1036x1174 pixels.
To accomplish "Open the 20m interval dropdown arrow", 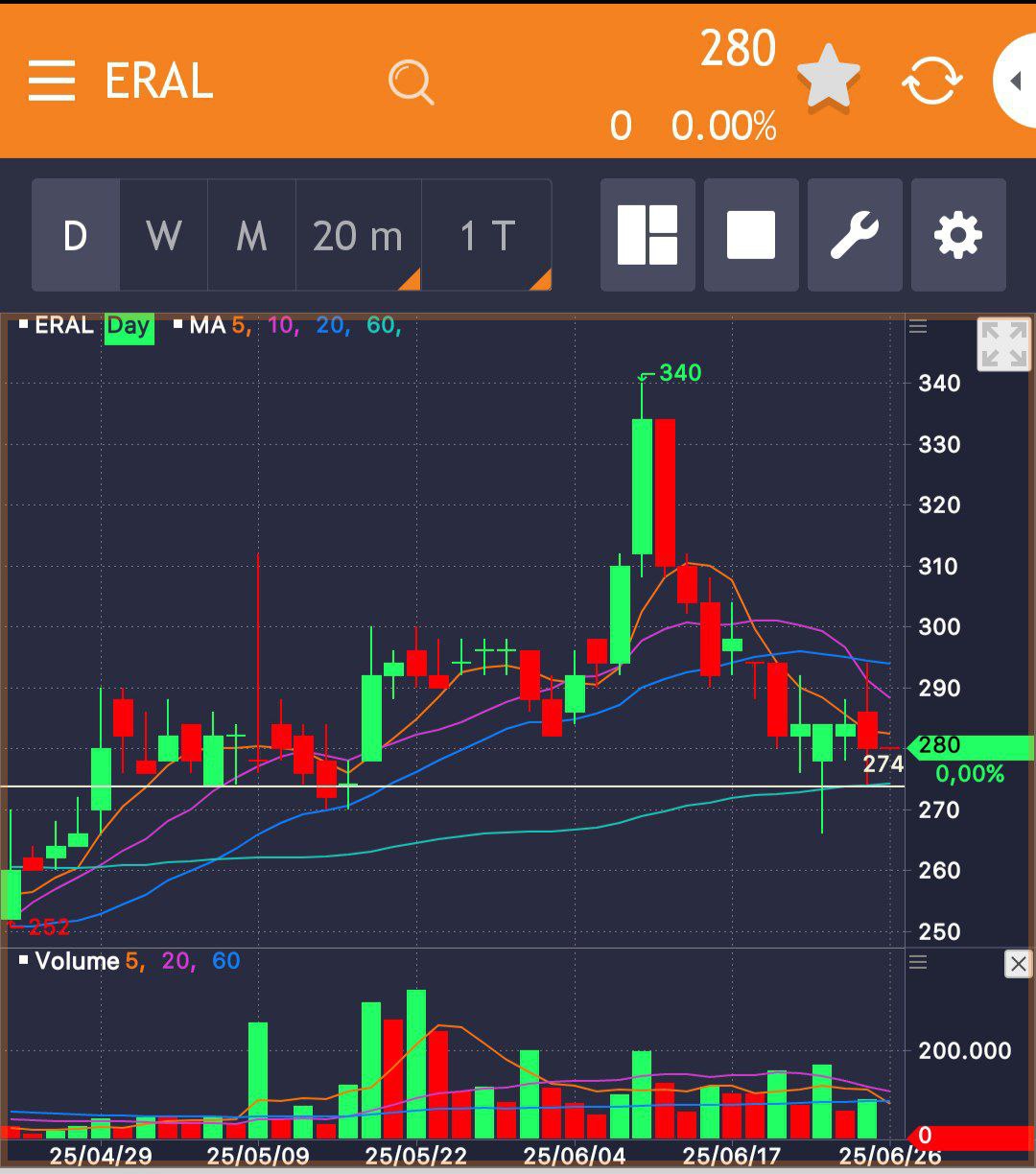I will click(411, 278).
